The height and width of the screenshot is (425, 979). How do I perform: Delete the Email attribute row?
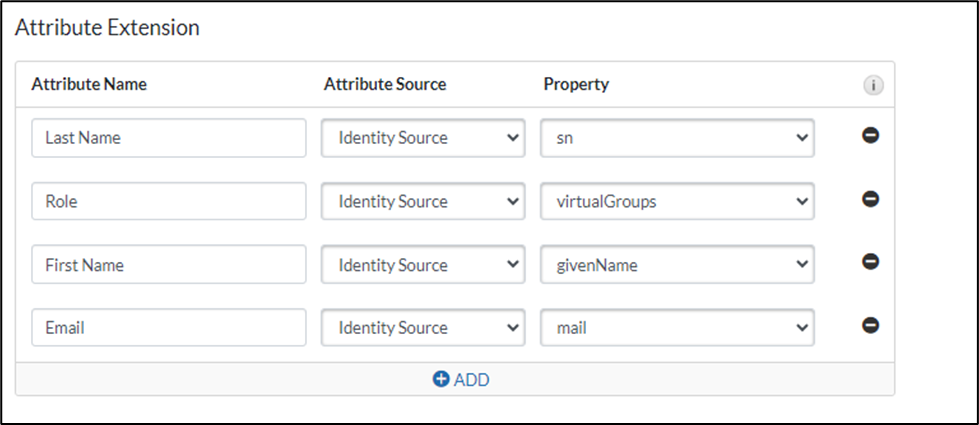point(870,325)
